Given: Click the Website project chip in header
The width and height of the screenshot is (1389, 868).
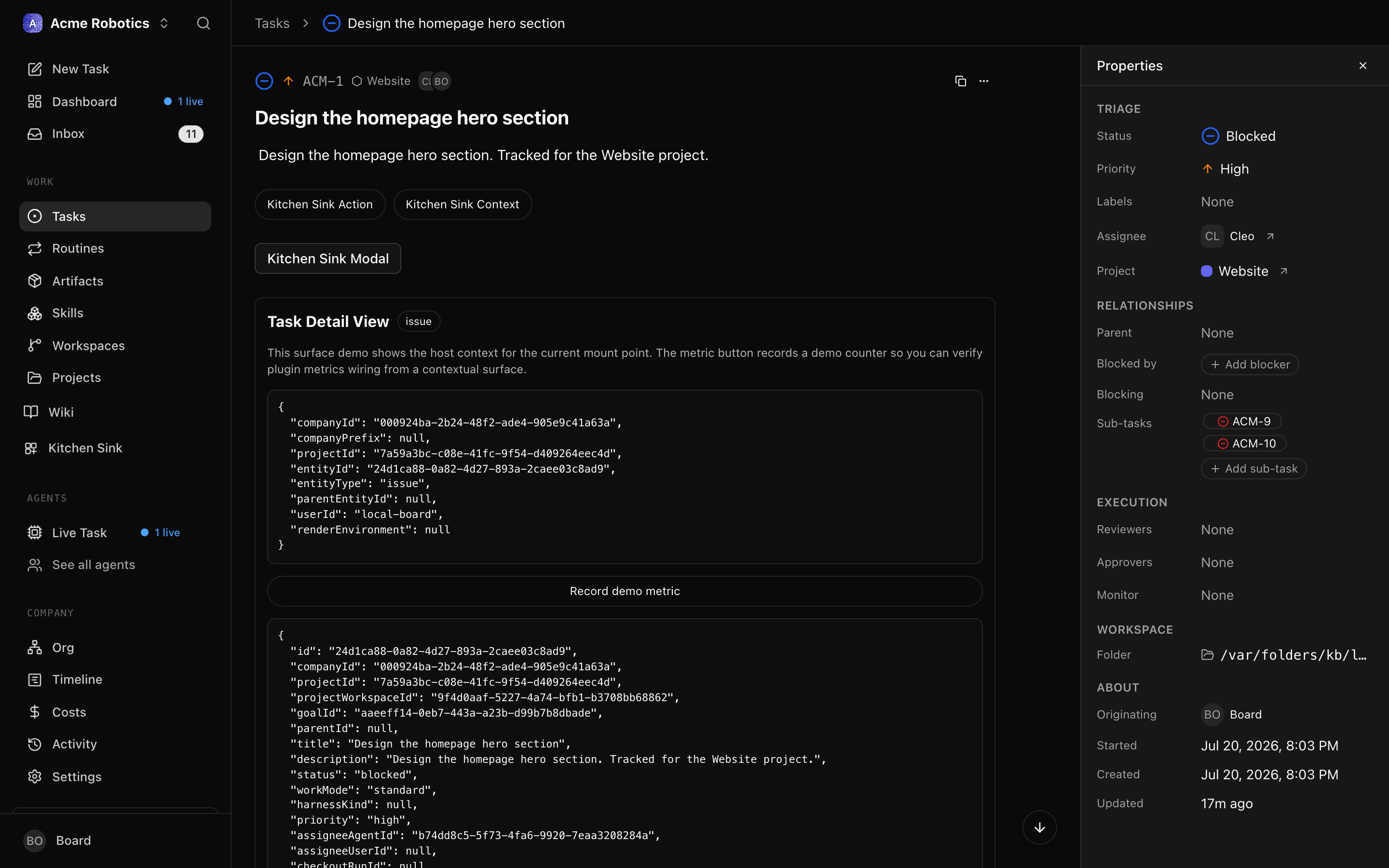Looking at the screenshot, I should (x=381, y=81).
